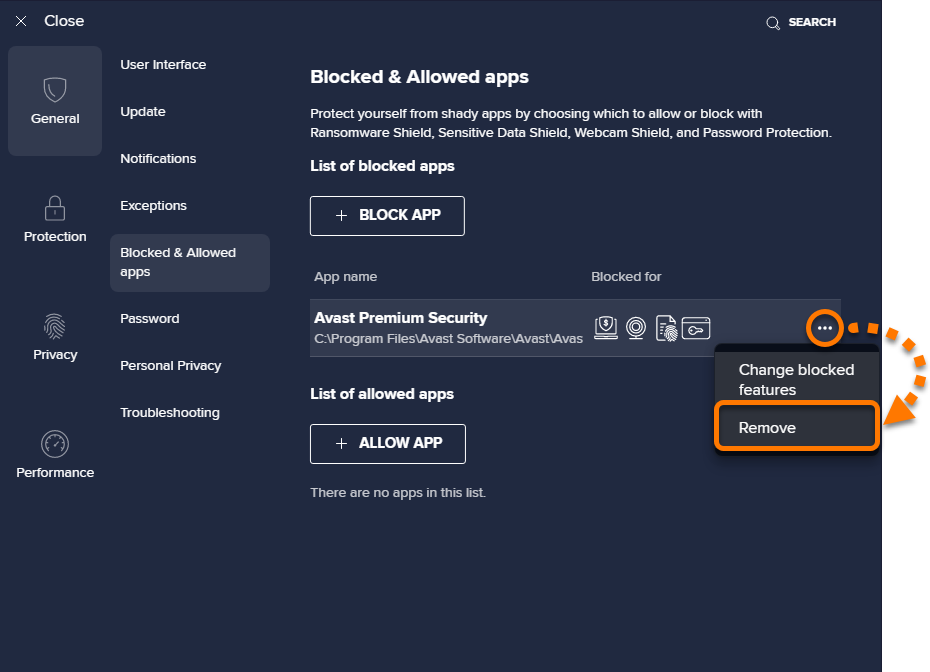Click the Performance gauge icon
This screenshot has height=672, width=930.
click(55, 444)
